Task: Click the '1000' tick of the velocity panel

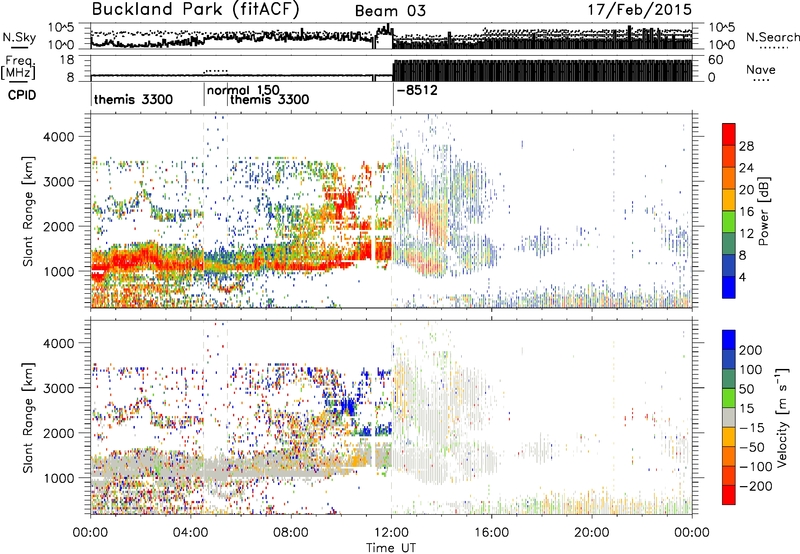Action: coord(58,478)
